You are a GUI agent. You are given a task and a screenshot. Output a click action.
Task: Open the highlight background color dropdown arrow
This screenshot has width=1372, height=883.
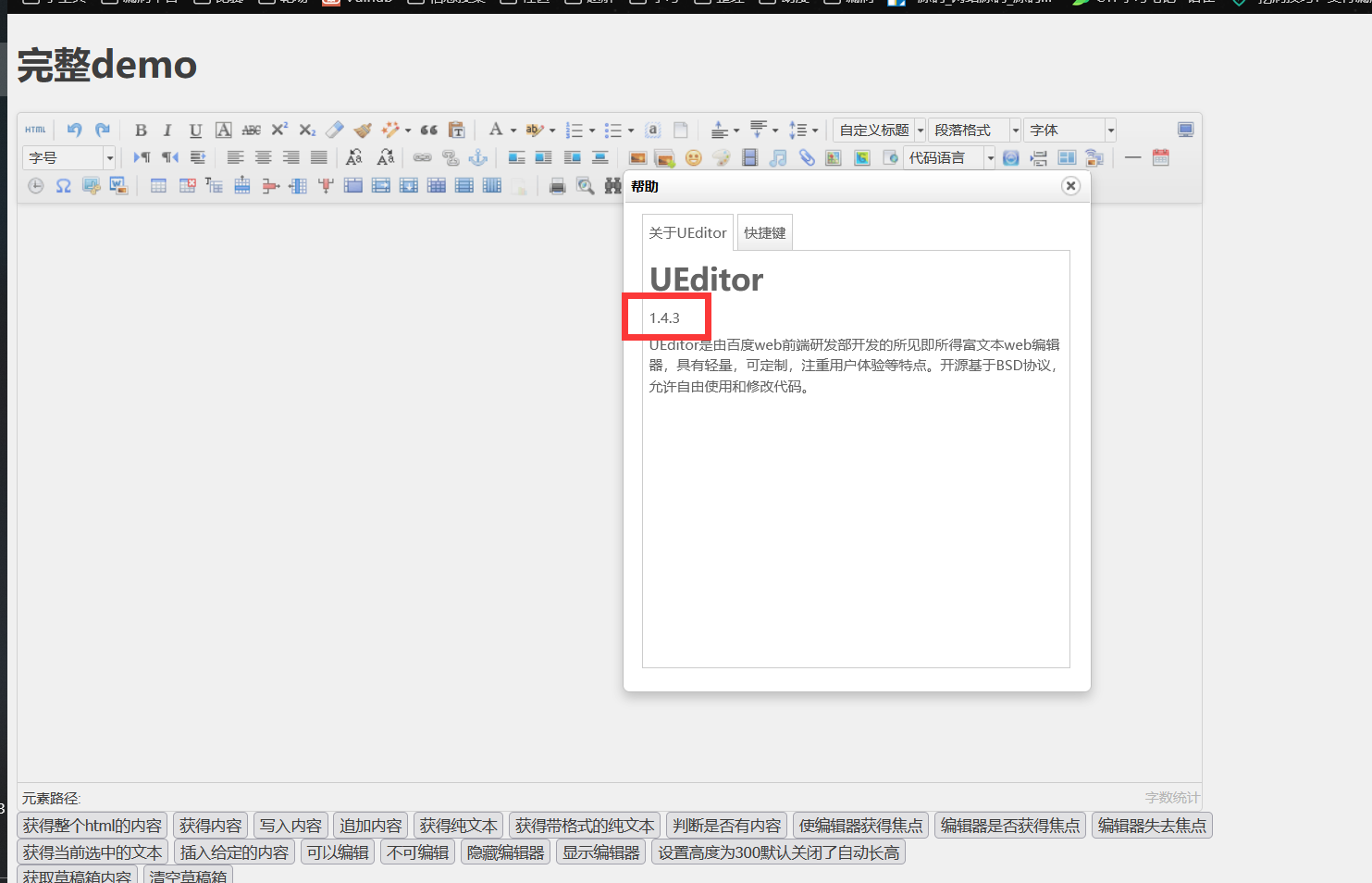tap(552, 131)
